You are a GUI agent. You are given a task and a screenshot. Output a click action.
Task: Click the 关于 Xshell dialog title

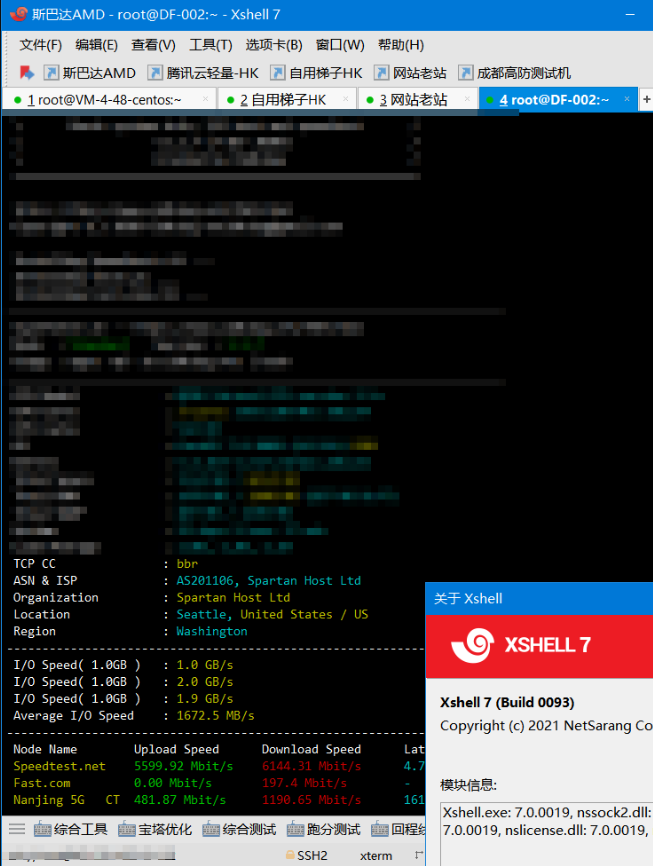[x=468, y=598]
